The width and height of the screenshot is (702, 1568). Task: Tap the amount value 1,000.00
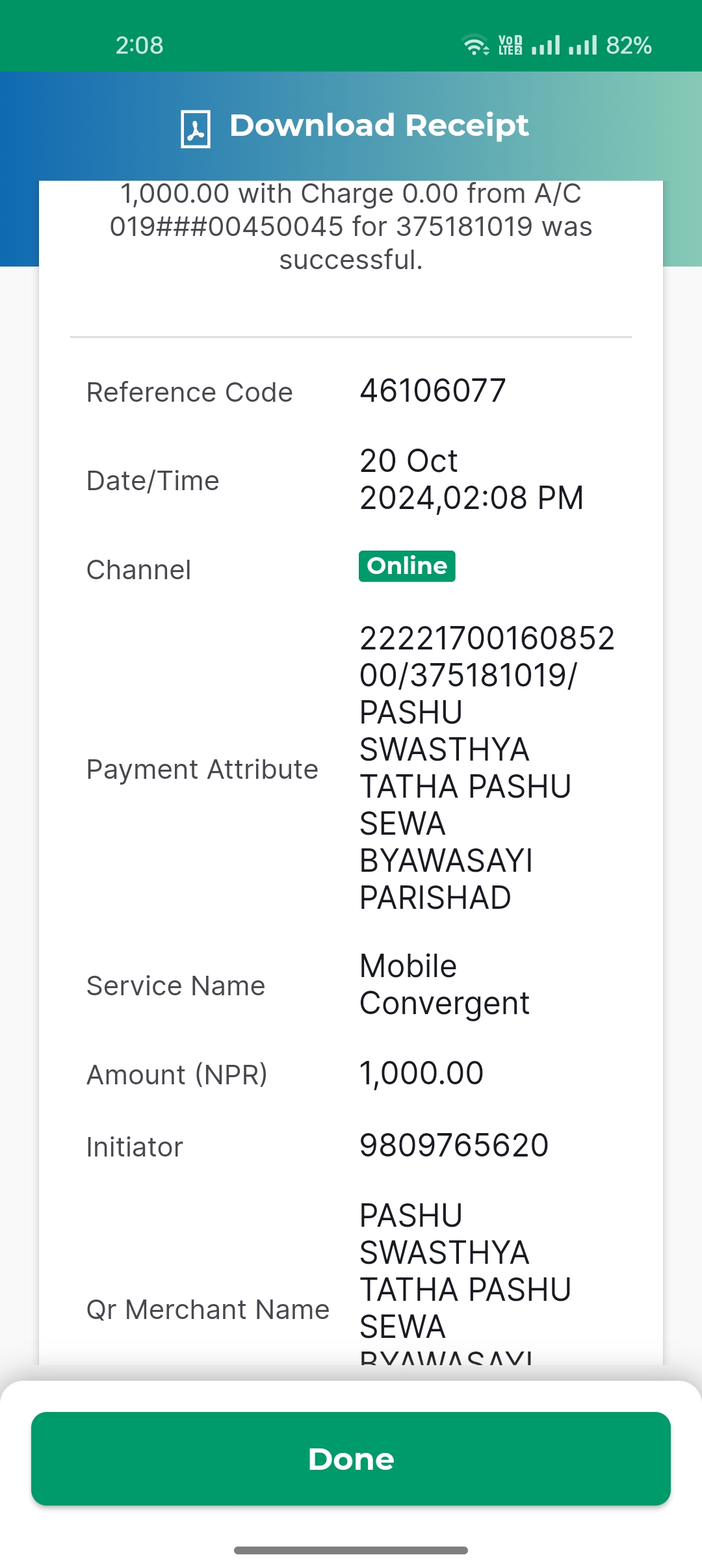coord(422,1073)
